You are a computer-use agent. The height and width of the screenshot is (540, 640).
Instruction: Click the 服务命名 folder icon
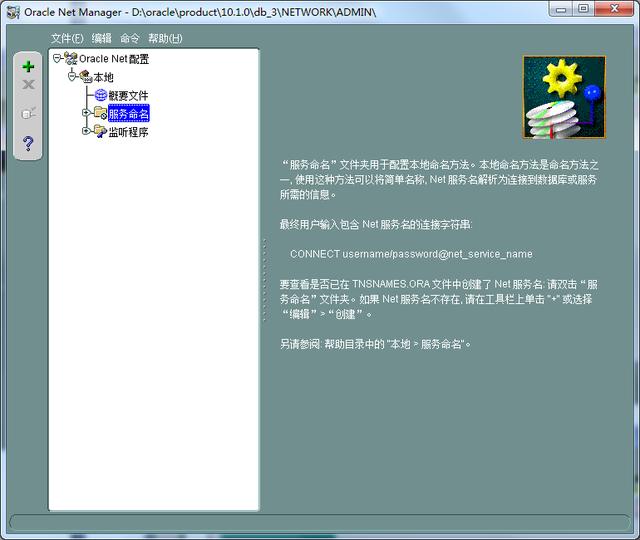click(x=100, y=113)
